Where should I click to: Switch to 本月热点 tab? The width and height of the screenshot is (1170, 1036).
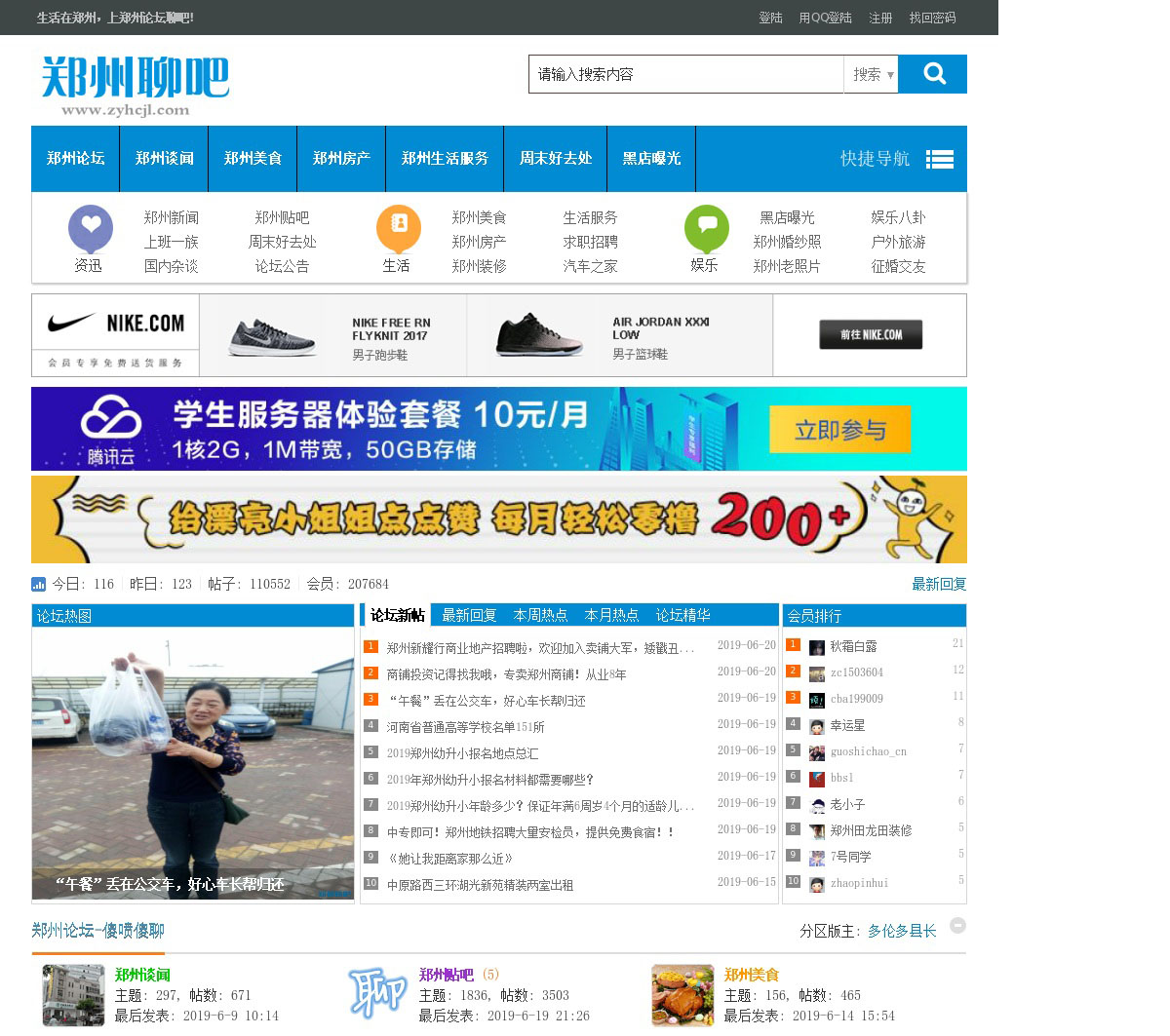pyautogui.click(x=611, y=615)
